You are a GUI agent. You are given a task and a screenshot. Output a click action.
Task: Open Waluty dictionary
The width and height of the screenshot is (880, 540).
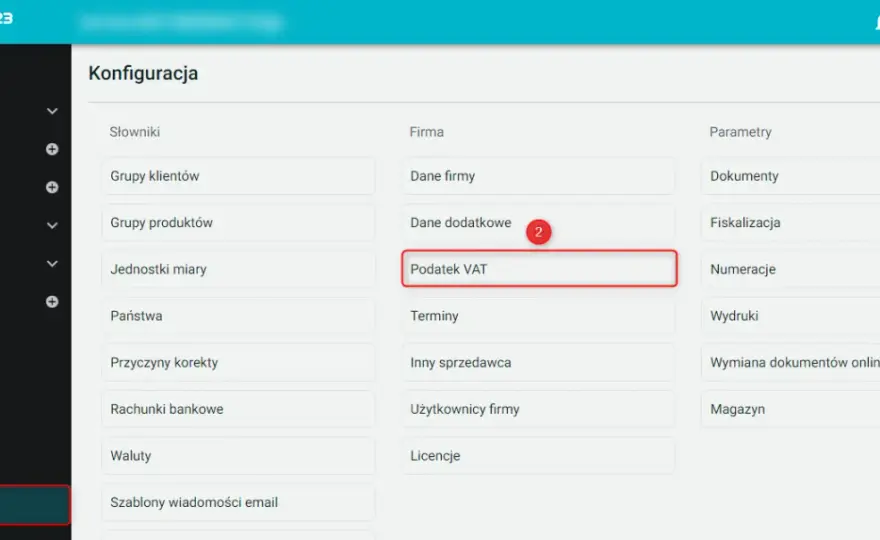(x=239, y=456)
